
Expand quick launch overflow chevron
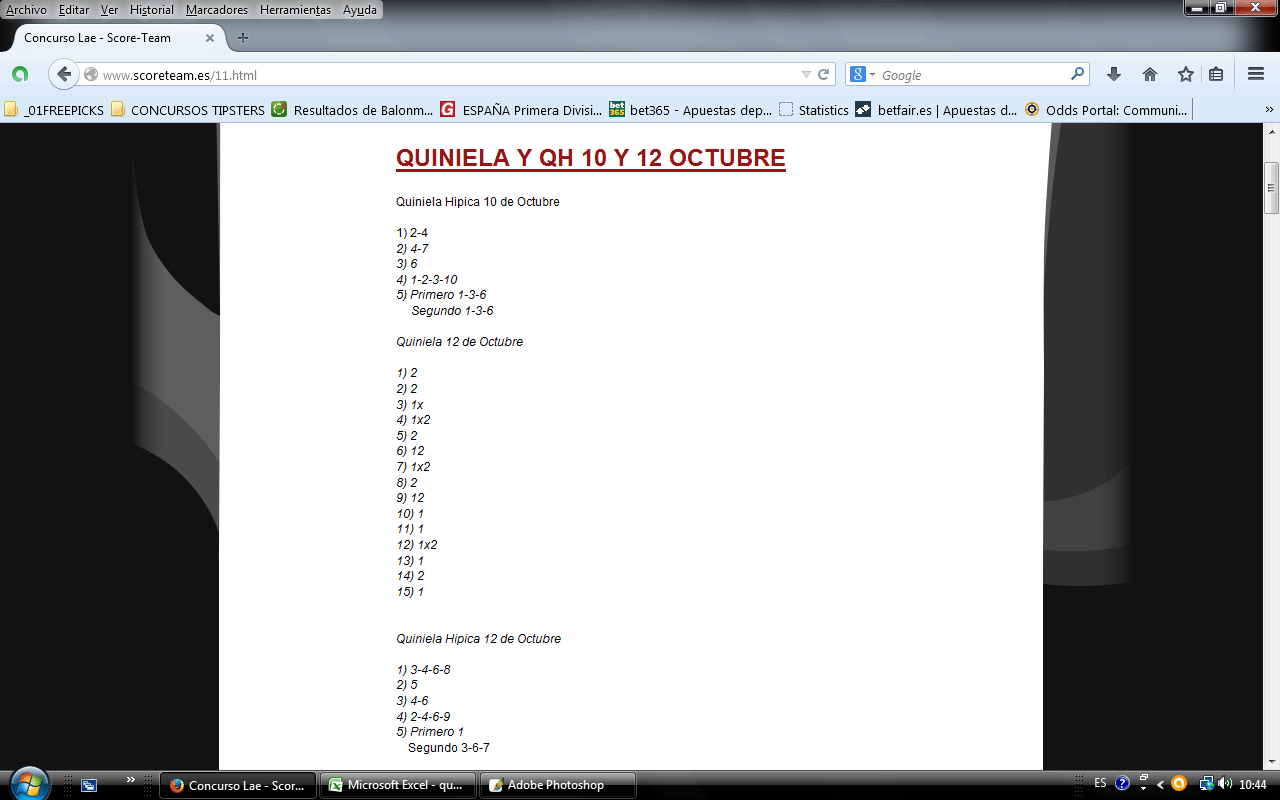pos(131,779)
